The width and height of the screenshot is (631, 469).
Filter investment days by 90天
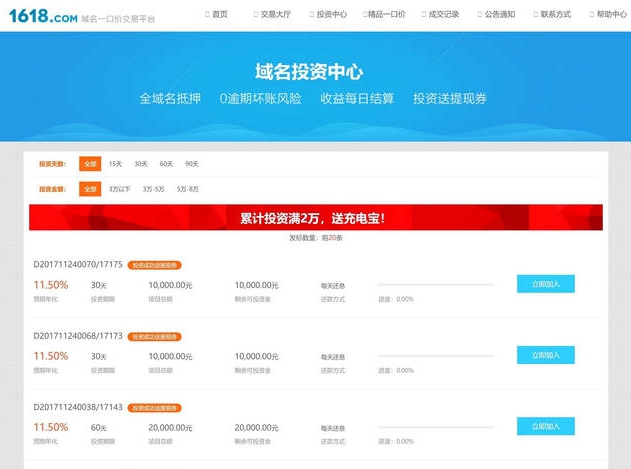[x=192, y=164]
